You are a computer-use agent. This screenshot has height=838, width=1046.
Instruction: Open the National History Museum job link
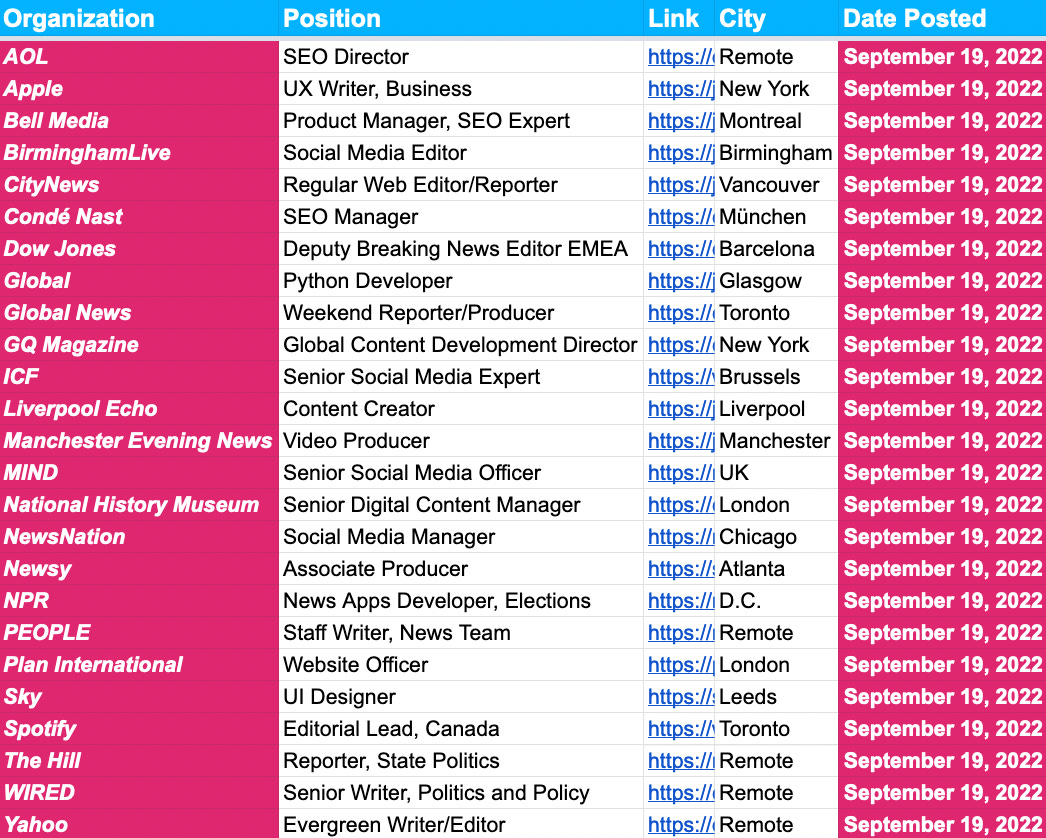680,505
